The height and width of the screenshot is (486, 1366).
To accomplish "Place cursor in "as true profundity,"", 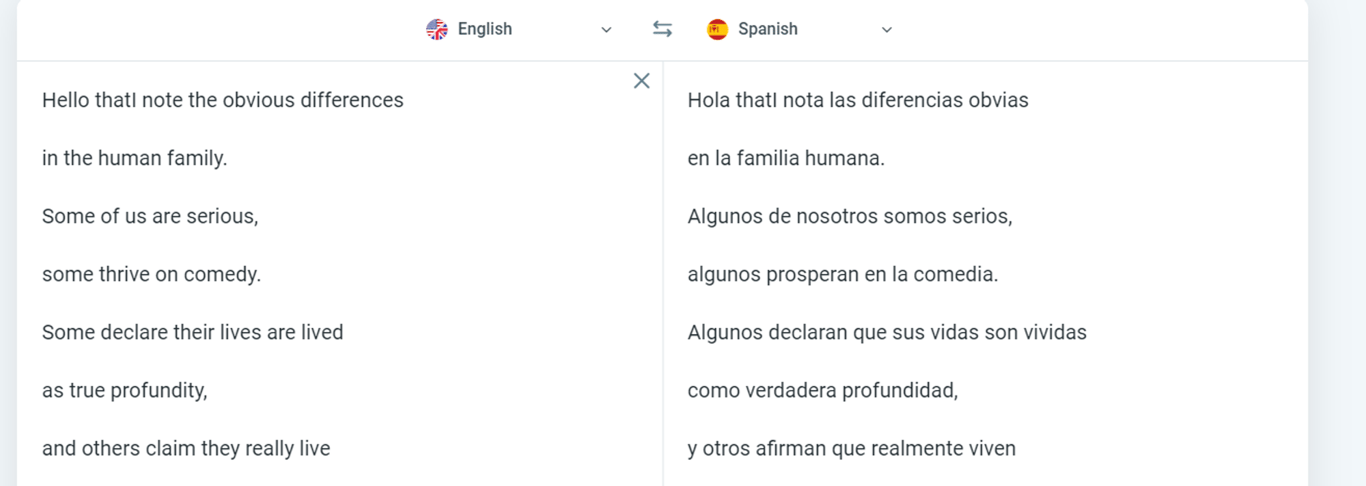I will click(x=125, y=390).
